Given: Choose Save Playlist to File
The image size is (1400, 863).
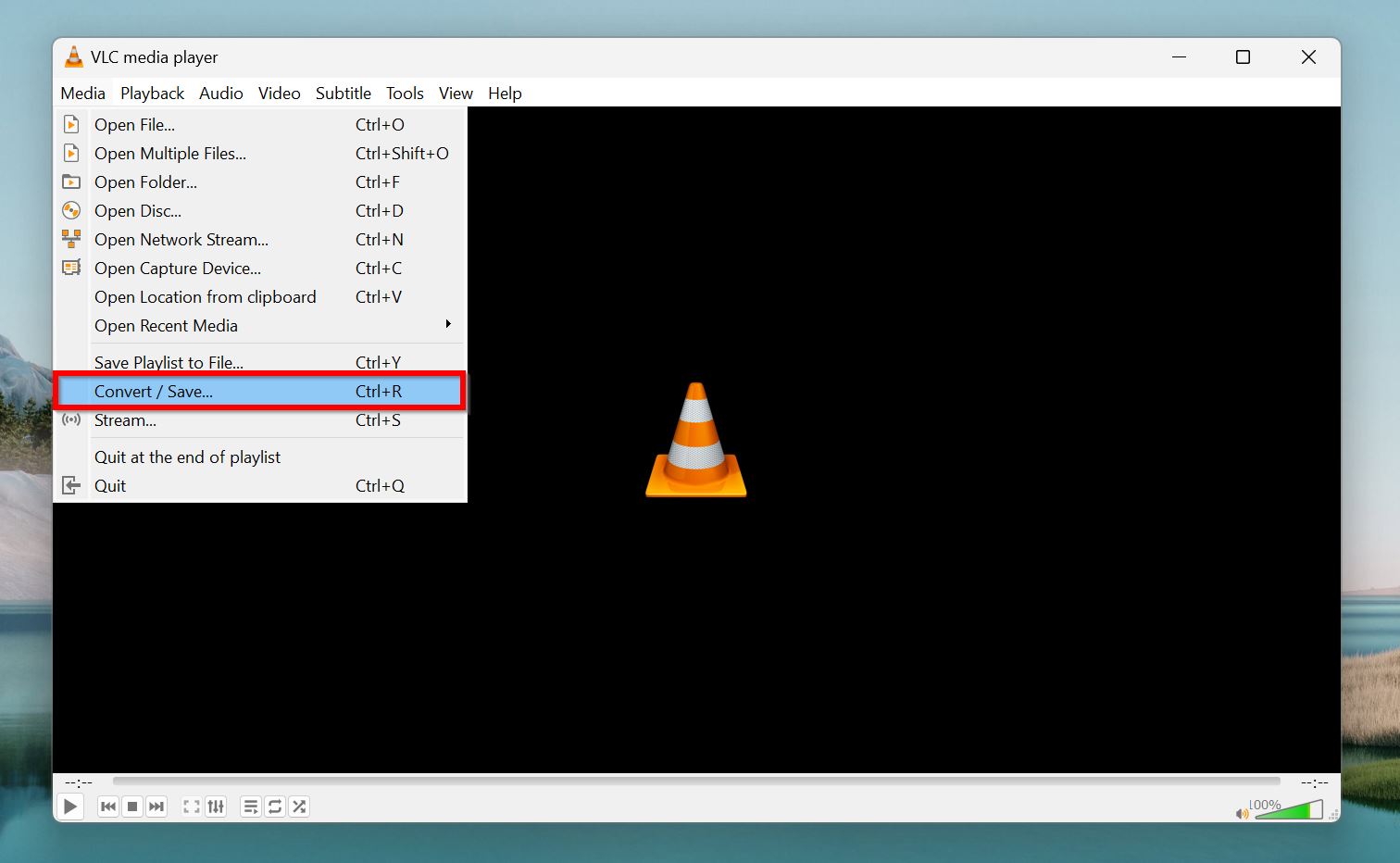Looking at the screenshot, I should (169, 362).
